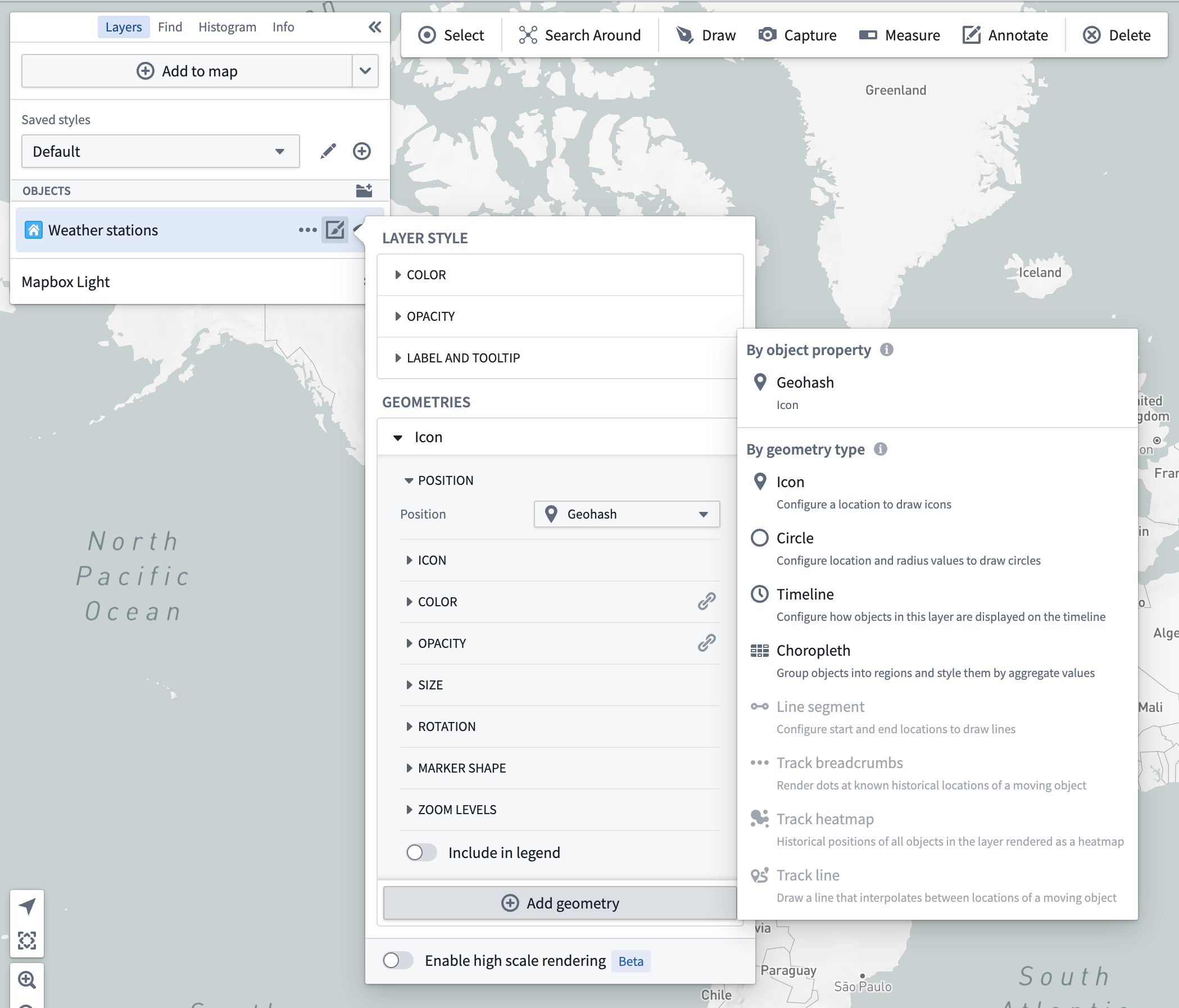Click the Delete tool in toolbar

[x=1118, y=34]
